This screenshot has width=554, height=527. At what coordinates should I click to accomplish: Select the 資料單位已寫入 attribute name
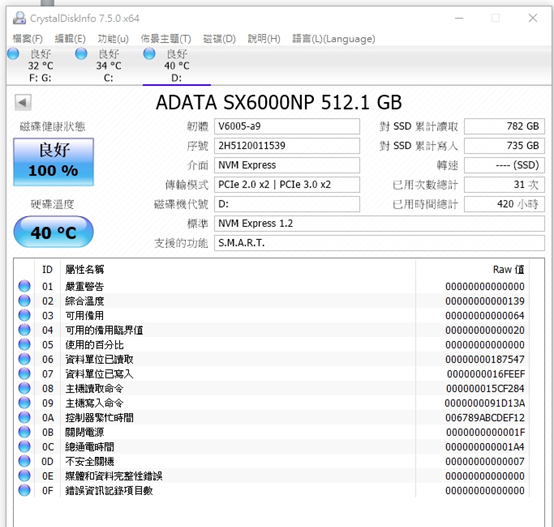coord(99,374)
